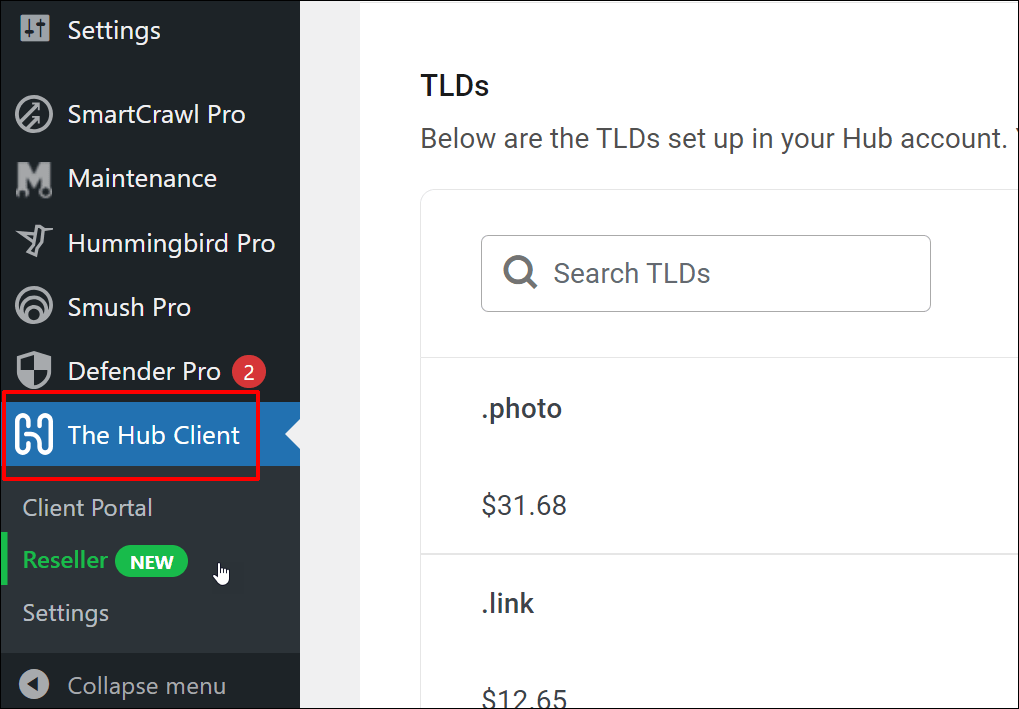Click the SmartCrawl Pro sidebar icon
This screenshot has height=709, width=1019.
point(33,114)
